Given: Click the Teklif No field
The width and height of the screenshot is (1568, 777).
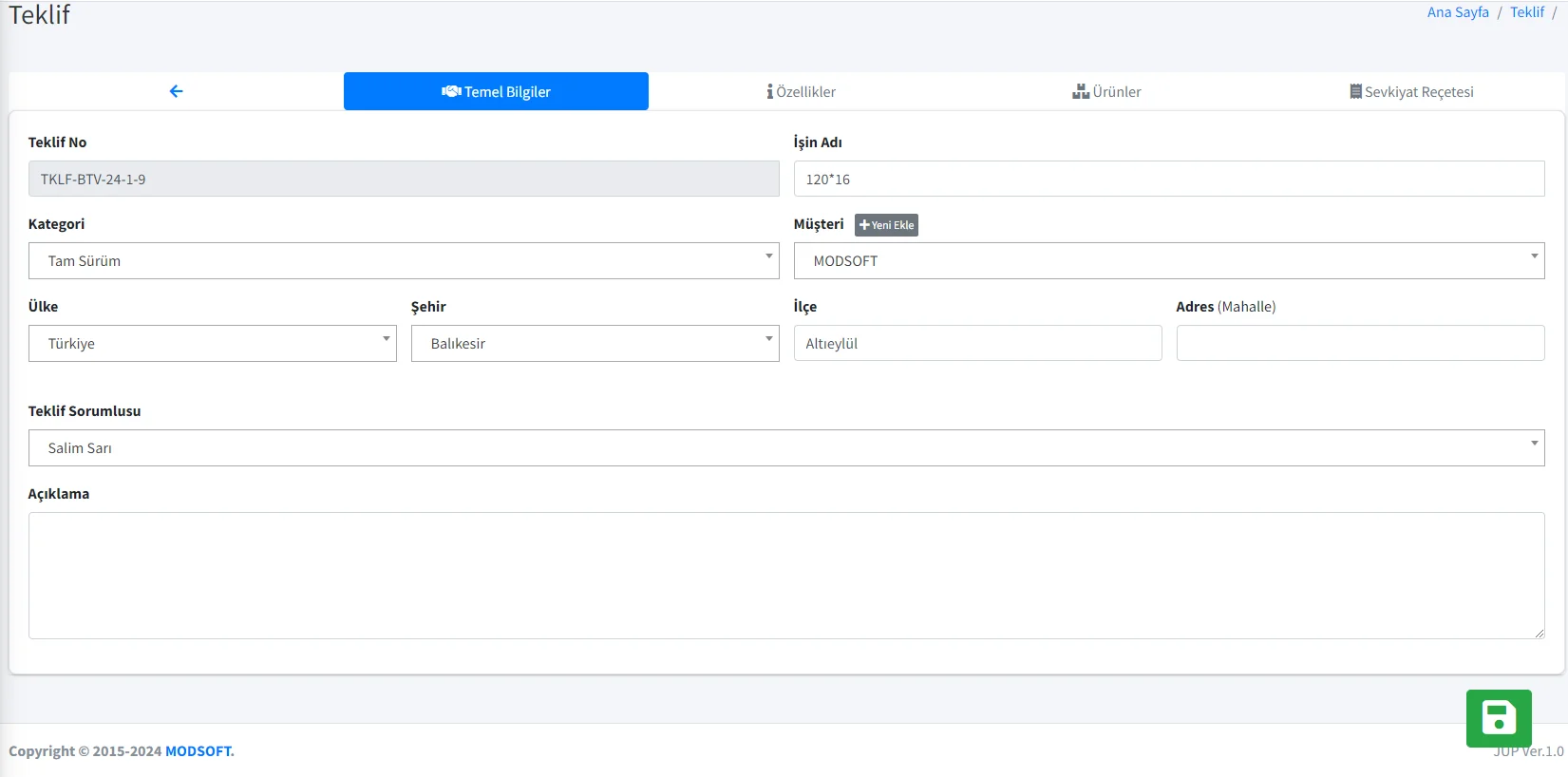Looking at the screenshot, I should coord(404,179).
